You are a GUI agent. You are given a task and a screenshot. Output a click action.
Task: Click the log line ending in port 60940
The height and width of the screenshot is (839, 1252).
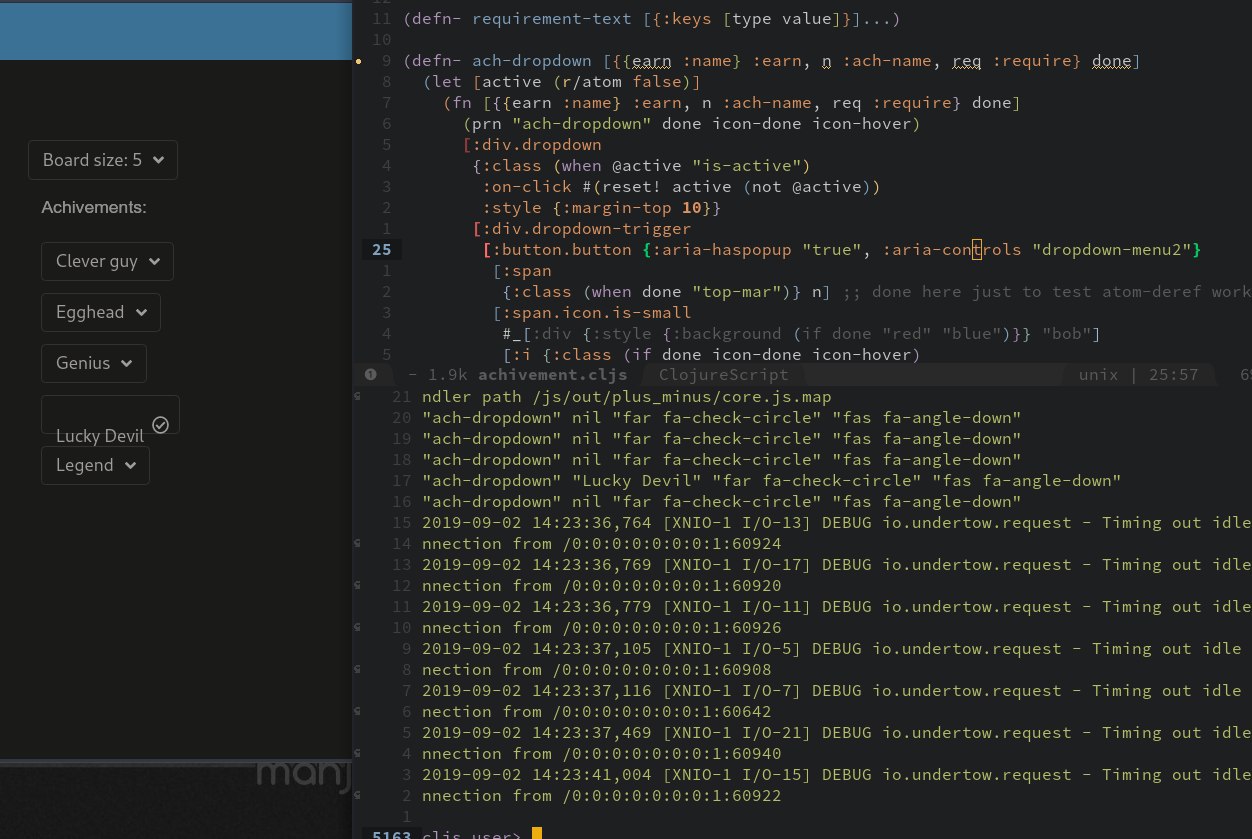601,754
